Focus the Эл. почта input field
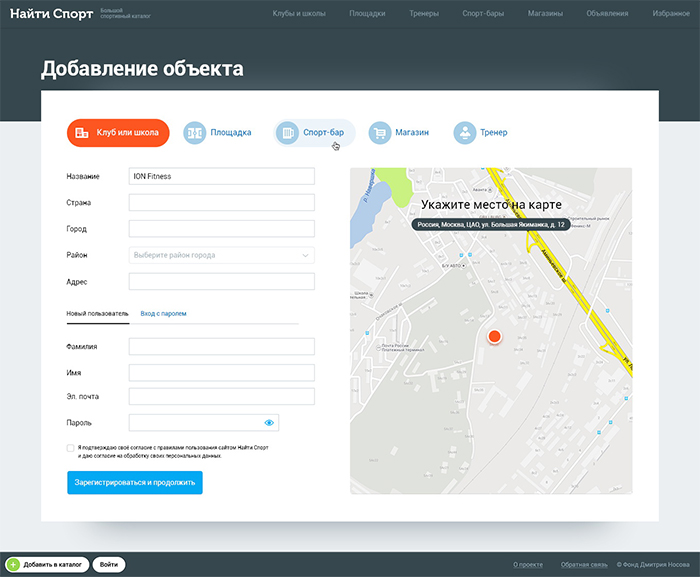Image resolution: width=700 pixels, height=577 pixels. pyautogui.click(x=222, y=396)
